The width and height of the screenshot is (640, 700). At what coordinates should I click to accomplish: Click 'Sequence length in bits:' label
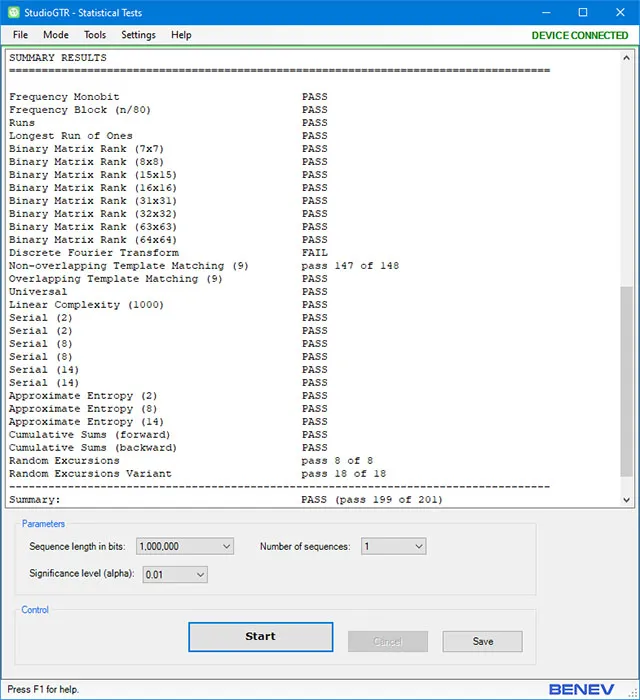[77, 546]
